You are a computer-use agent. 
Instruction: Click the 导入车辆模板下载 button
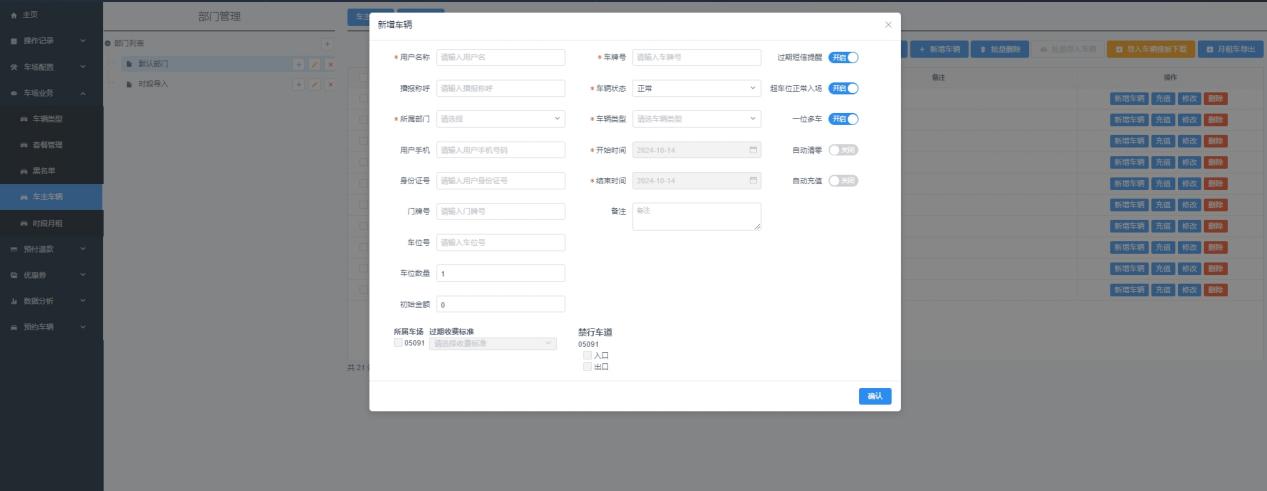1150,49
